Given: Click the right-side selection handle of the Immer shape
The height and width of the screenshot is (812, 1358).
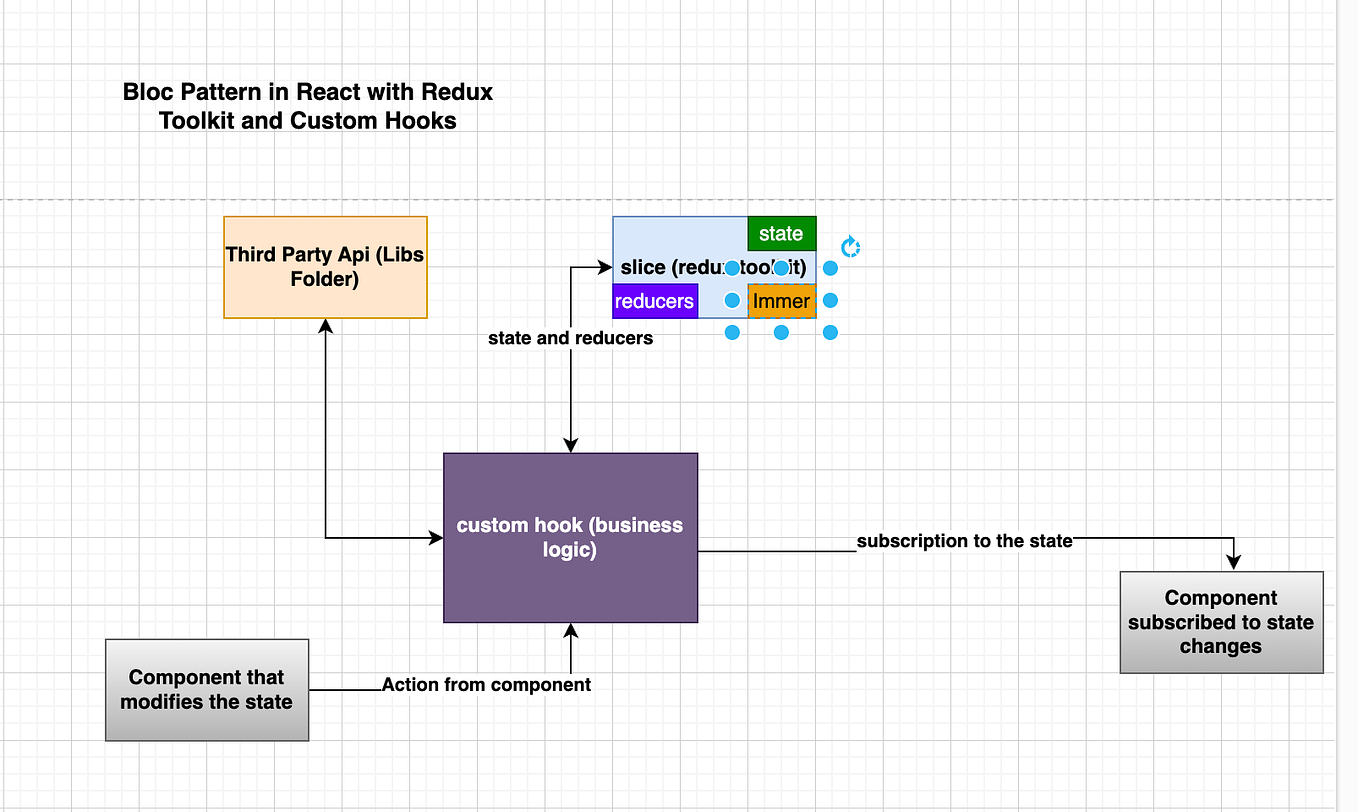Looking at the screenshot, I should pyautogui.click(x=830, y=301).
